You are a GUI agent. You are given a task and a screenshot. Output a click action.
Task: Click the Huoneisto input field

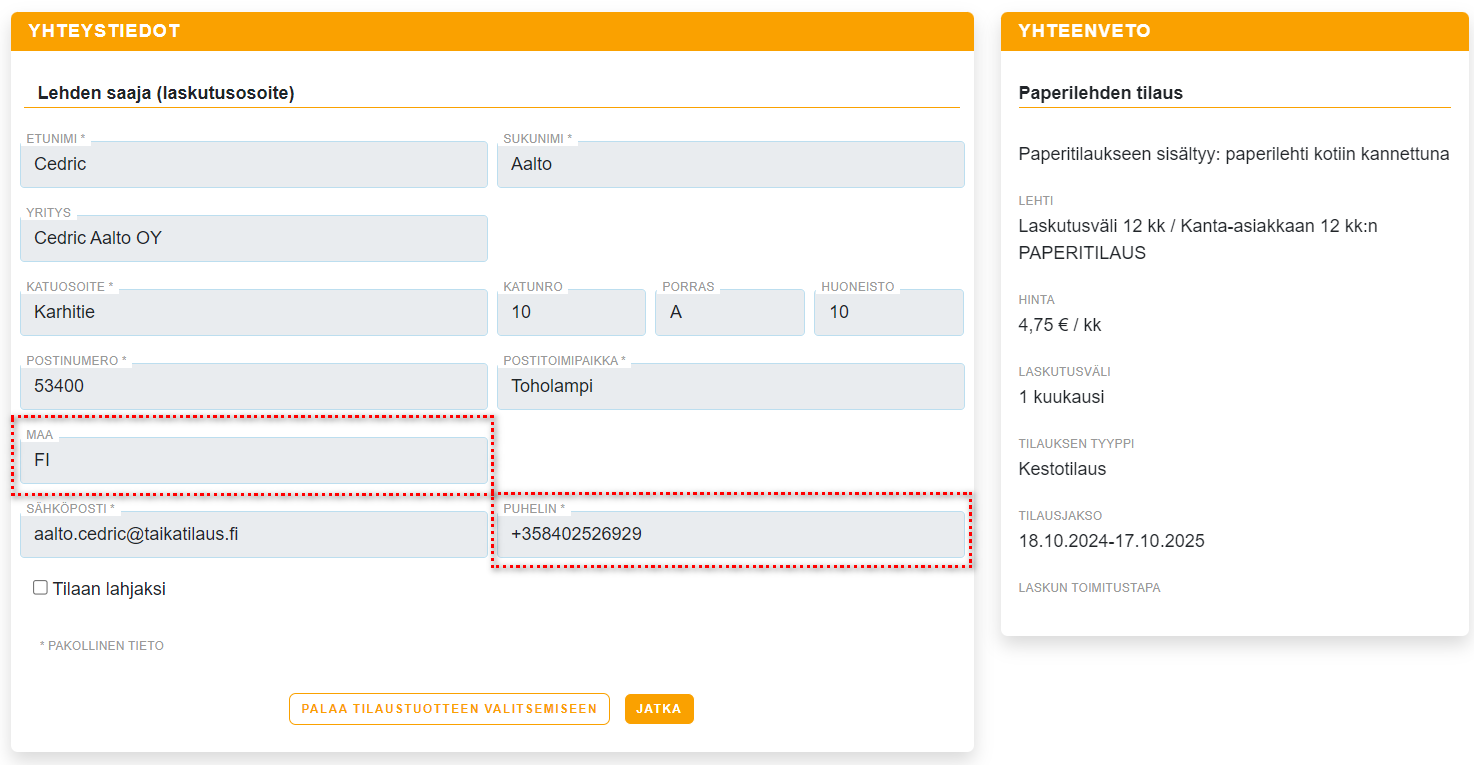click(x=889, y=312)
